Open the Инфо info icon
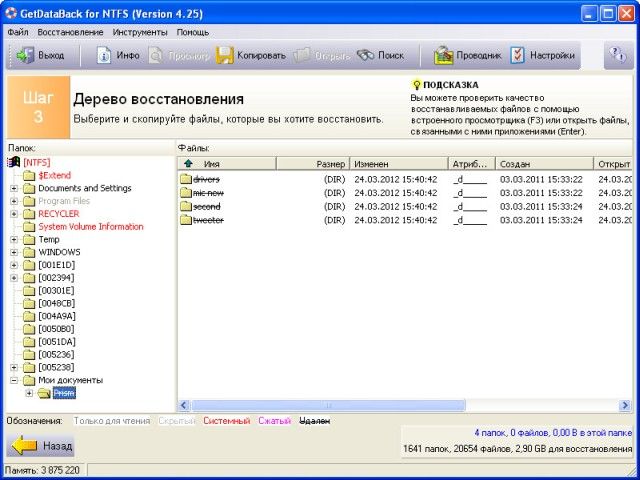Screen dimensions: 640x480 (104, 55)
